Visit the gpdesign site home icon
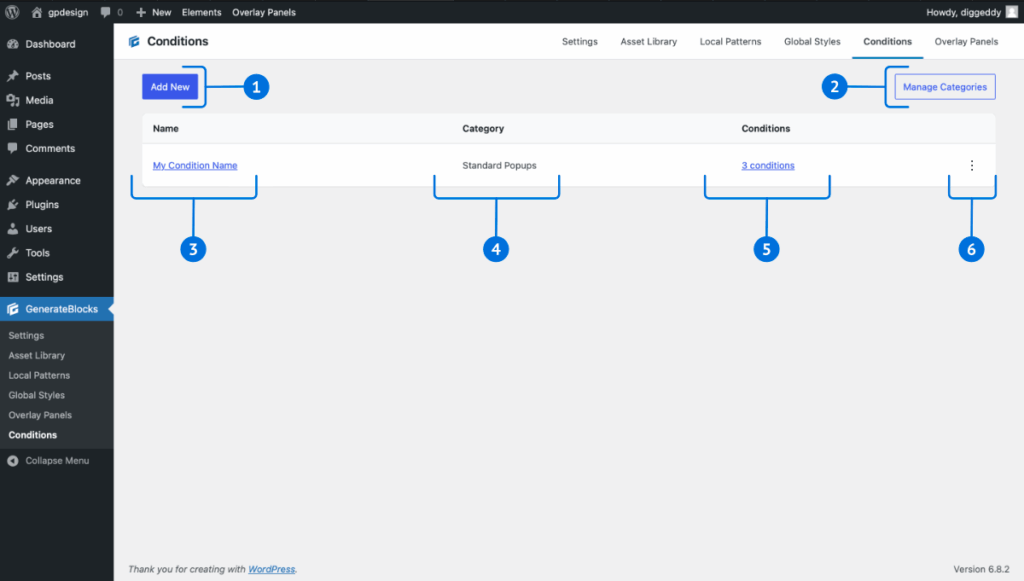 [x=37, y=12]
